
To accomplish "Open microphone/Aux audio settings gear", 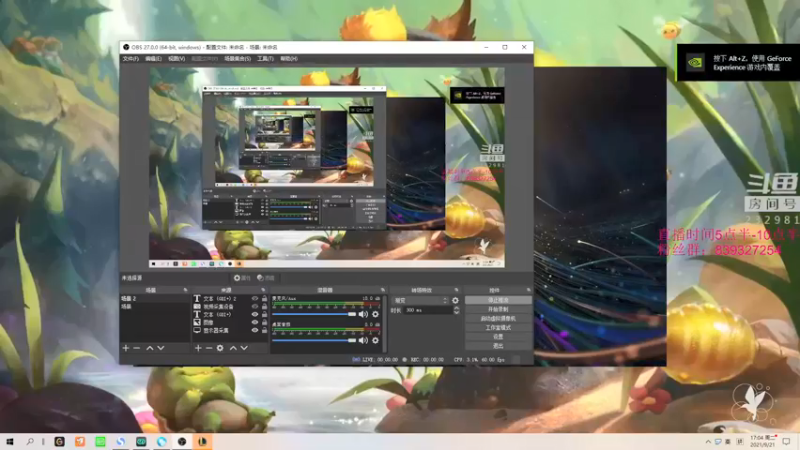I will pos(376,314).
